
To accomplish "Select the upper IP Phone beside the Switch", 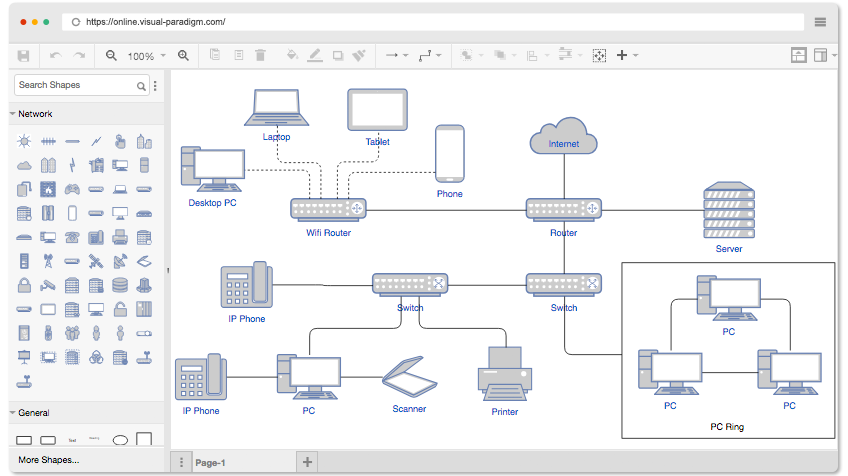I will [247, 285].
